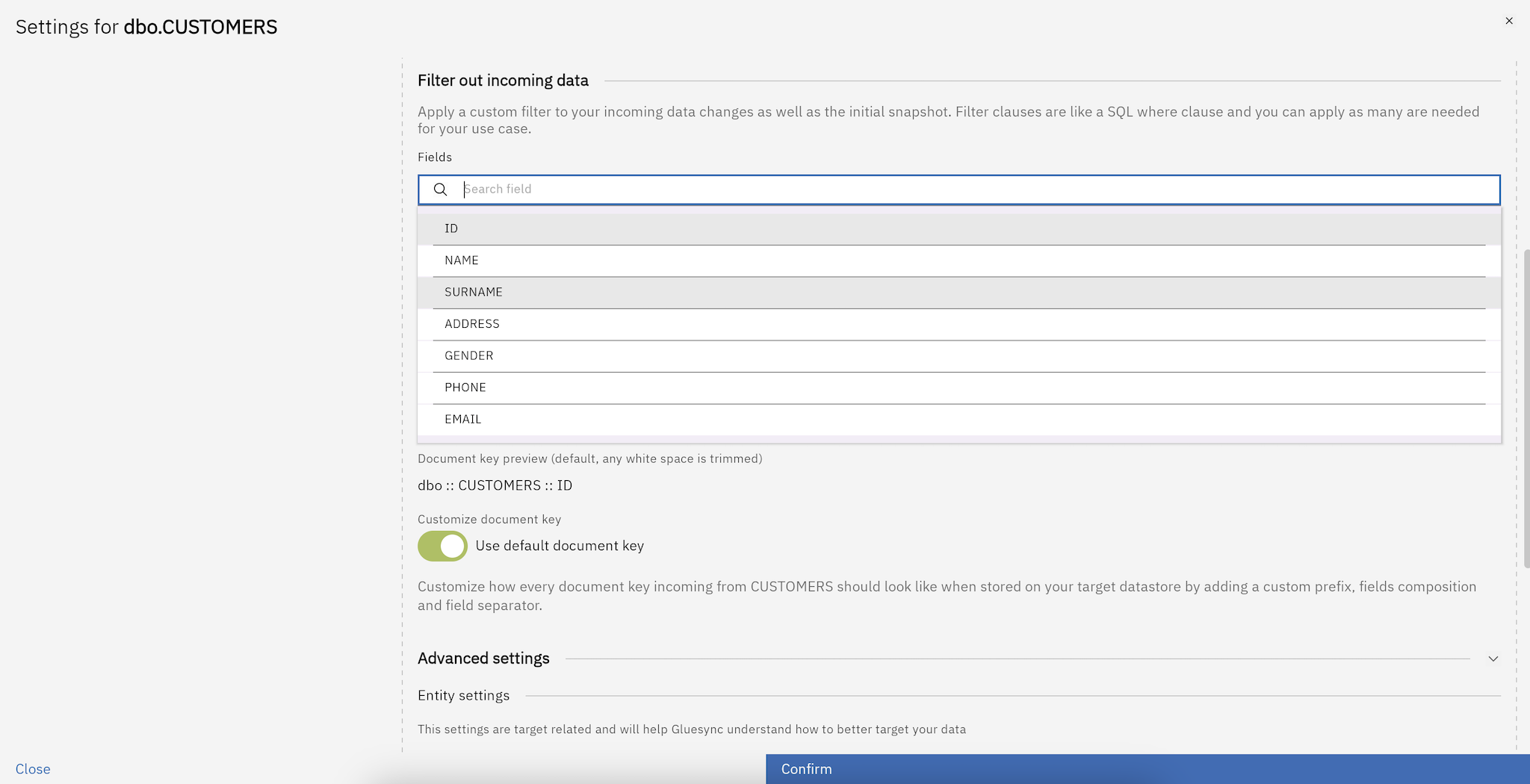Pick the GENDER field option
Image resolution: width=1530 pixels, height=784 pixels.
[959, 356]
